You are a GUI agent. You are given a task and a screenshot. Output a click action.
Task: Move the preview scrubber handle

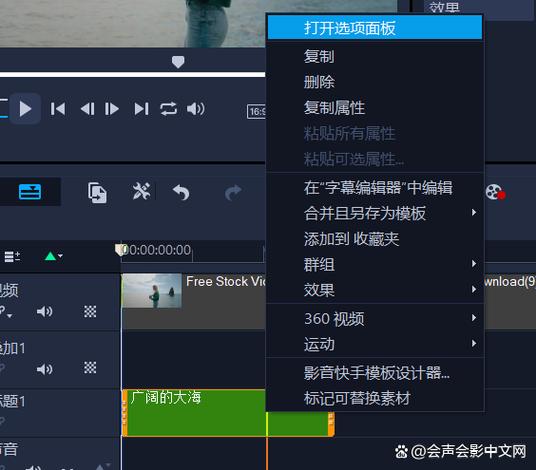coord(178,62)
